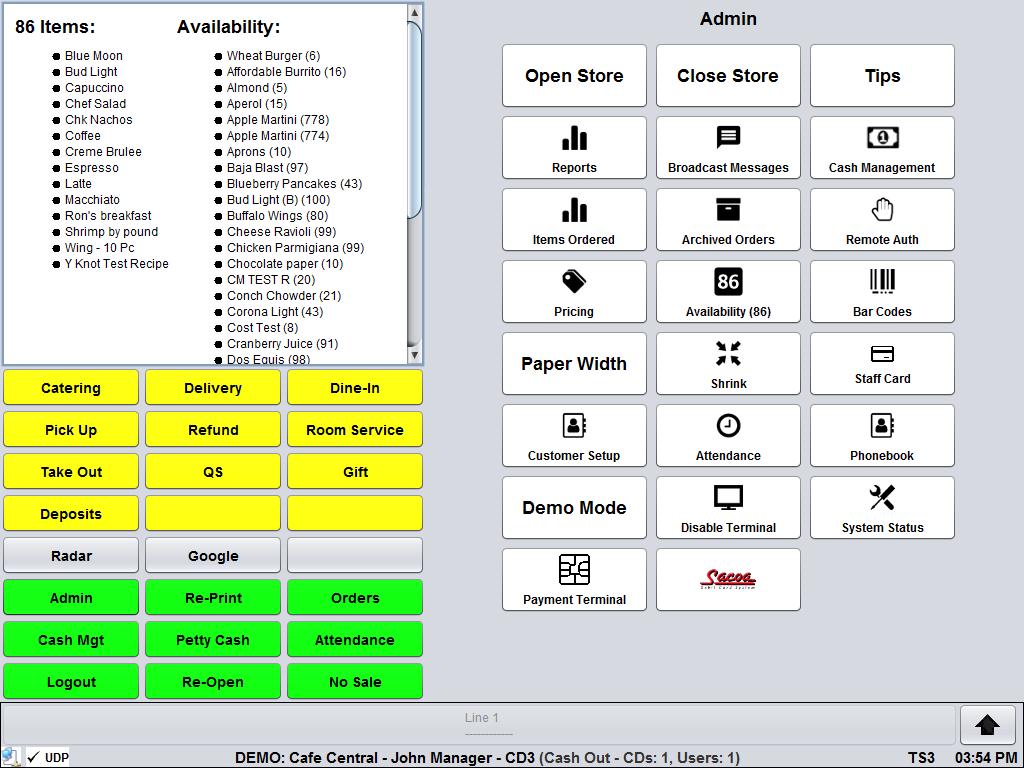Click the Re-Open button
Viewport: 1024px width, 768px height.
click(213, 682)
